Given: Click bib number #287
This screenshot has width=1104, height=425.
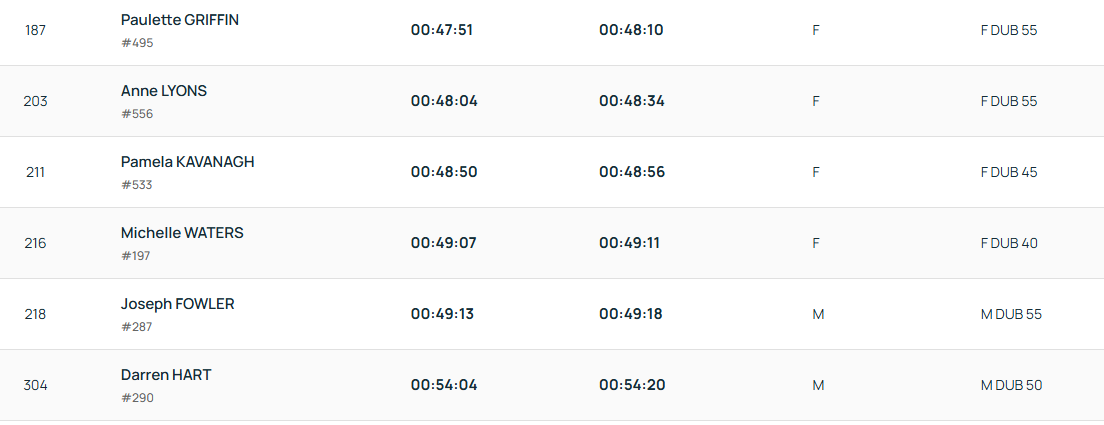Looking at the screenshot, I should tap(137, 327).
